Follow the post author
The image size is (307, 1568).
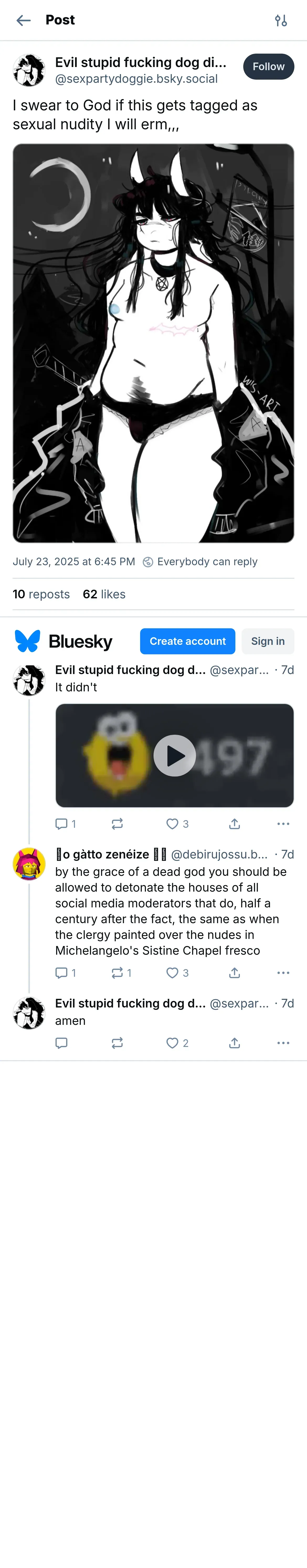268,66
